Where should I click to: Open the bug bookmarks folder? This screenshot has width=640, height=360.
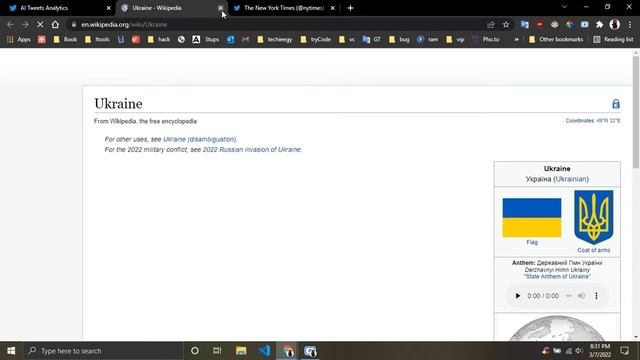click(x=400, y=40)
